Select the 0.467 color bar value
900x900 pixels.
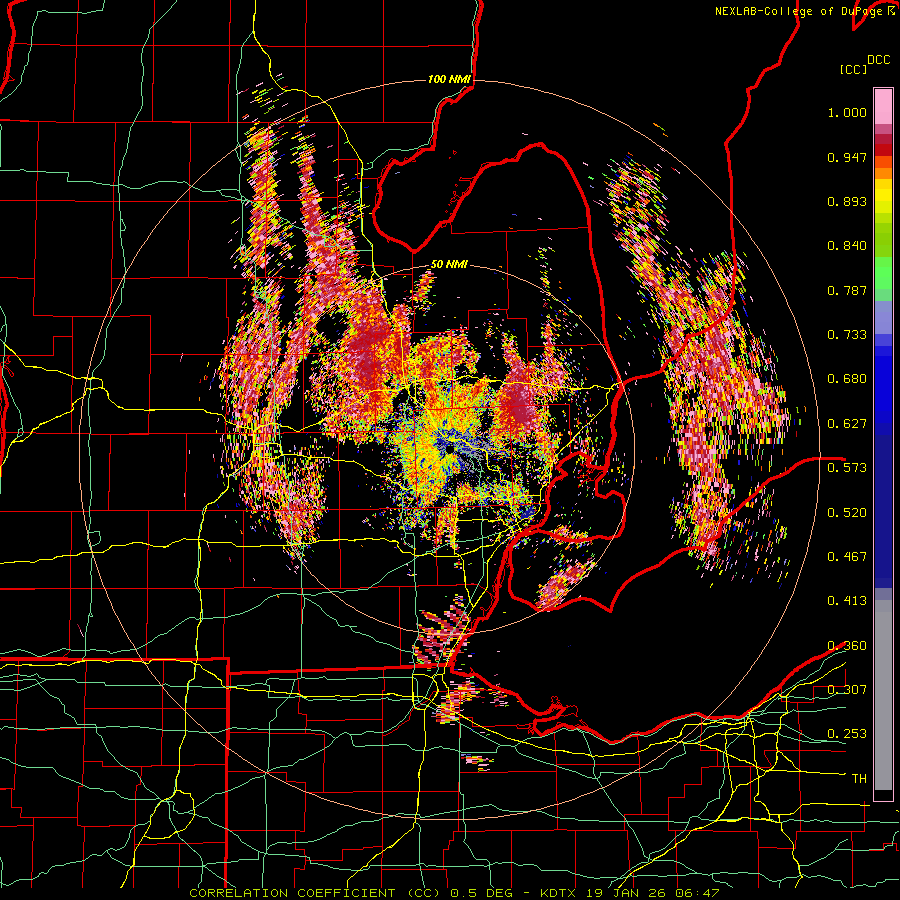click(x=847, y=556)
